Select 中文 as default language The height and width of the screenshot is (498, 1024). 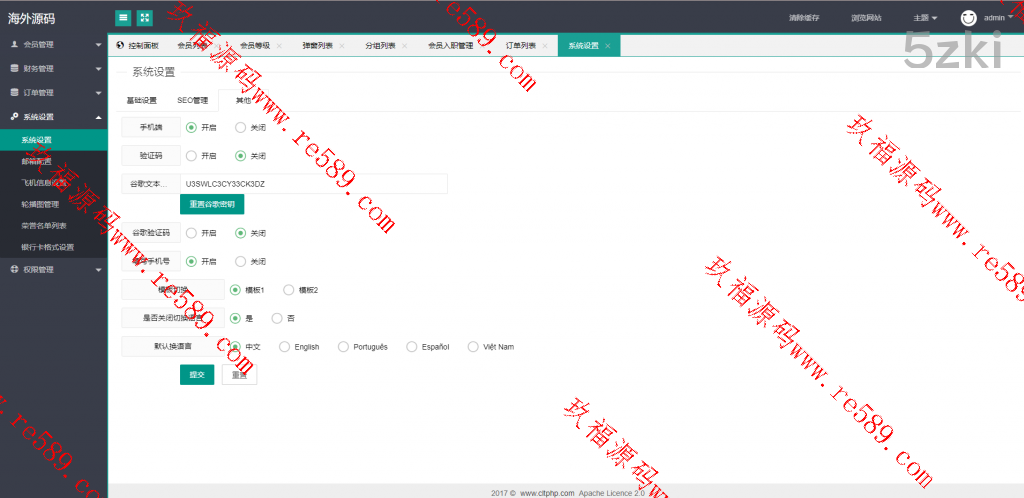pyautogui.click(x=235, y=347)
